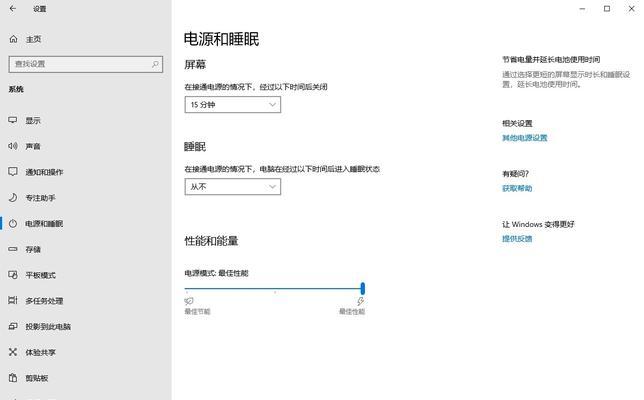
Task: Minimize the Settings window
Action: [x=582, y=8]
